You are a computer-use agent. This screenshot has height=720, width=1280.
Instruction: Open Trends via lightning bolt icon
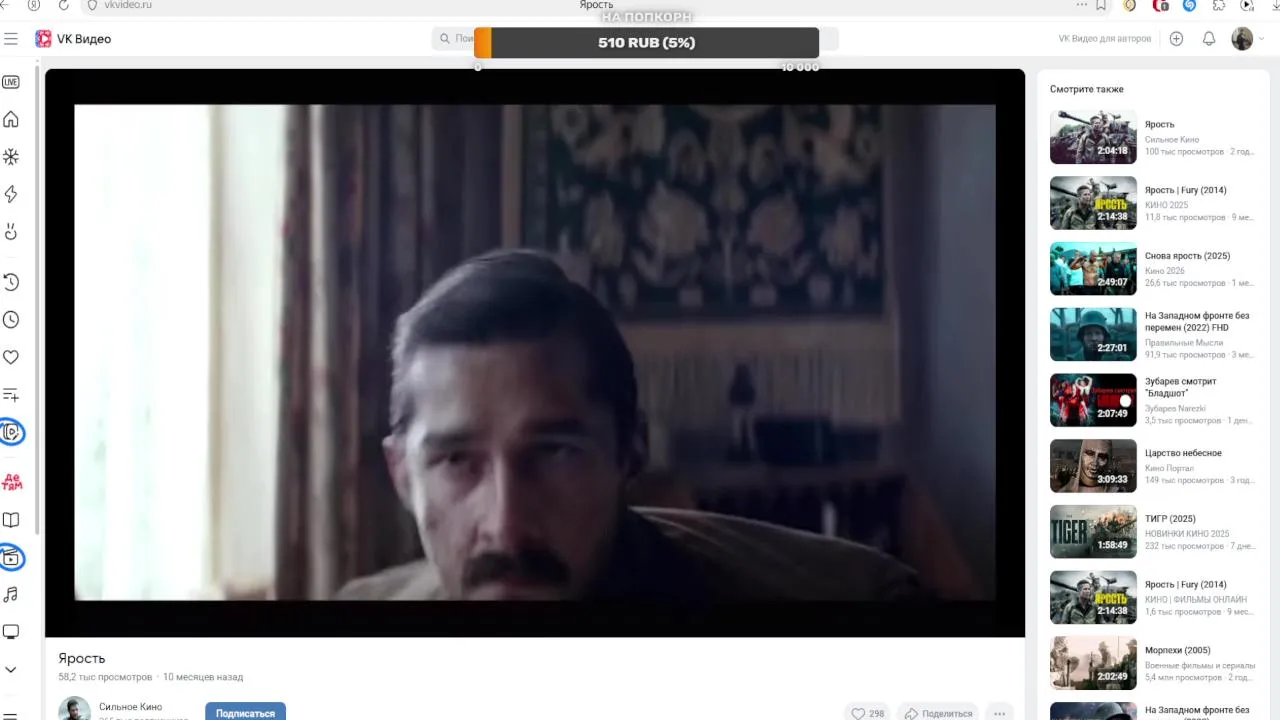11,194
